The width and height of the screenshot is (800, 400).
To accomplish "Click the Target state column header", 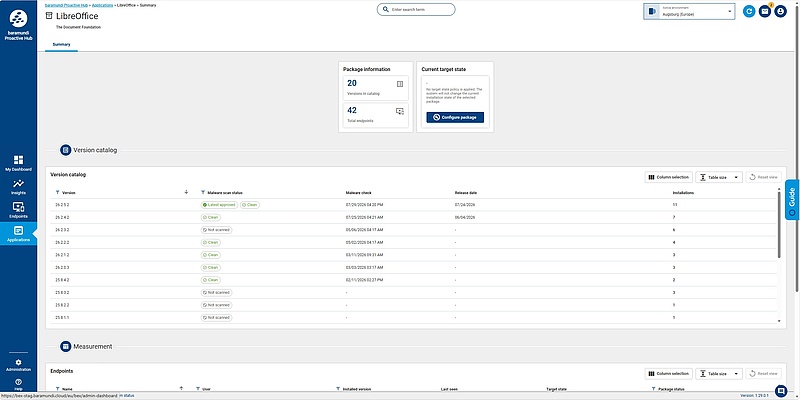I will [x=557, y=389].
